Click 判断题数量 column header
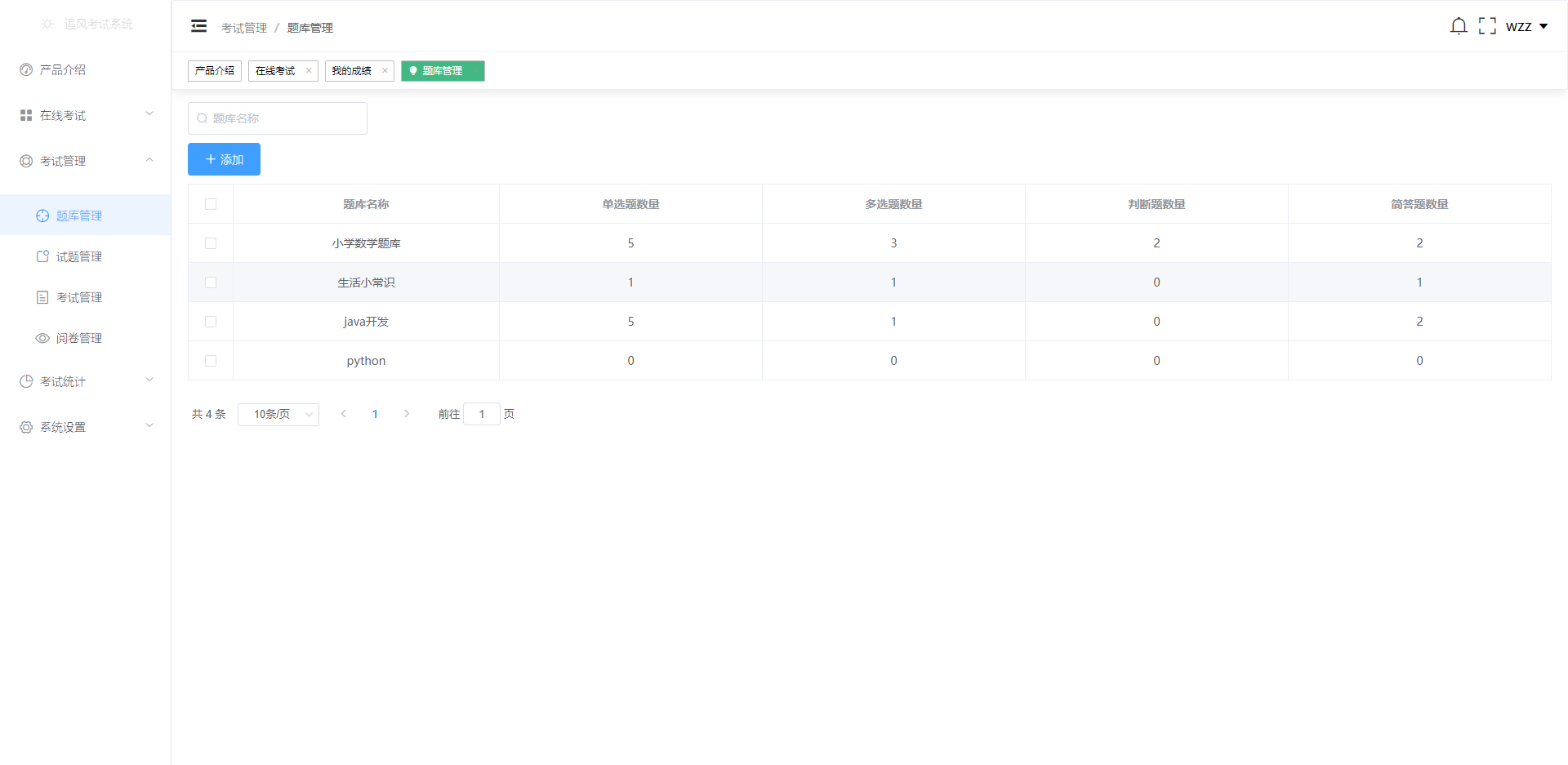The height and width of the screenshot is (765, 1568). pyautogui.click(x=1156, y=204)
